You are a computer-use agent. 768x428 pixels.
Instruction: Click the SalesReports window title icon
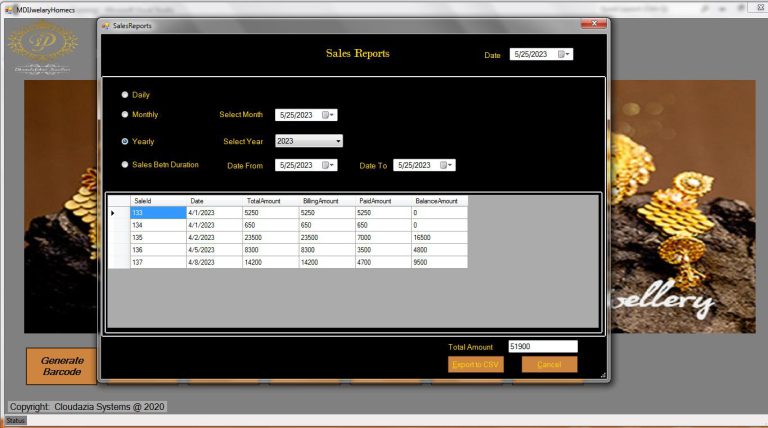pyautogui.click(x=105, y=25)
